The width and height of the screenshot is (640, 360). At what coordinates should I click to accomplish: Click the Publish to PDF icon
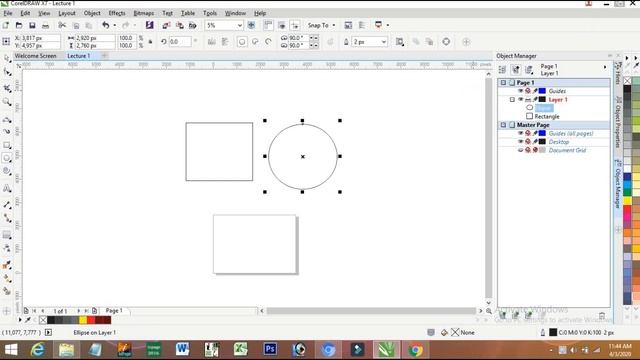[192, 25]
